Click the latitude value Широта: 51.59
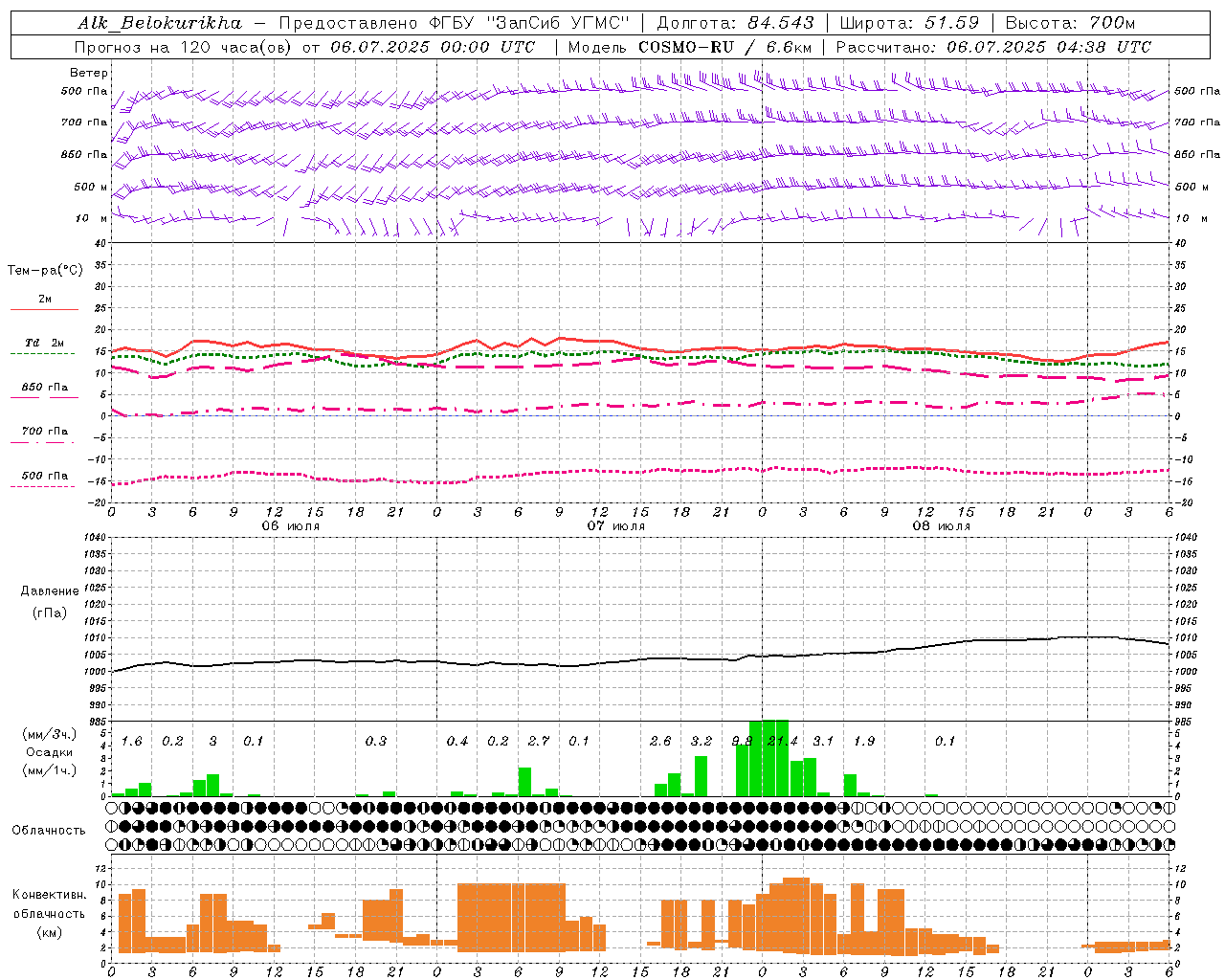This screenshot has width=1225, height=980. (909, 23)
